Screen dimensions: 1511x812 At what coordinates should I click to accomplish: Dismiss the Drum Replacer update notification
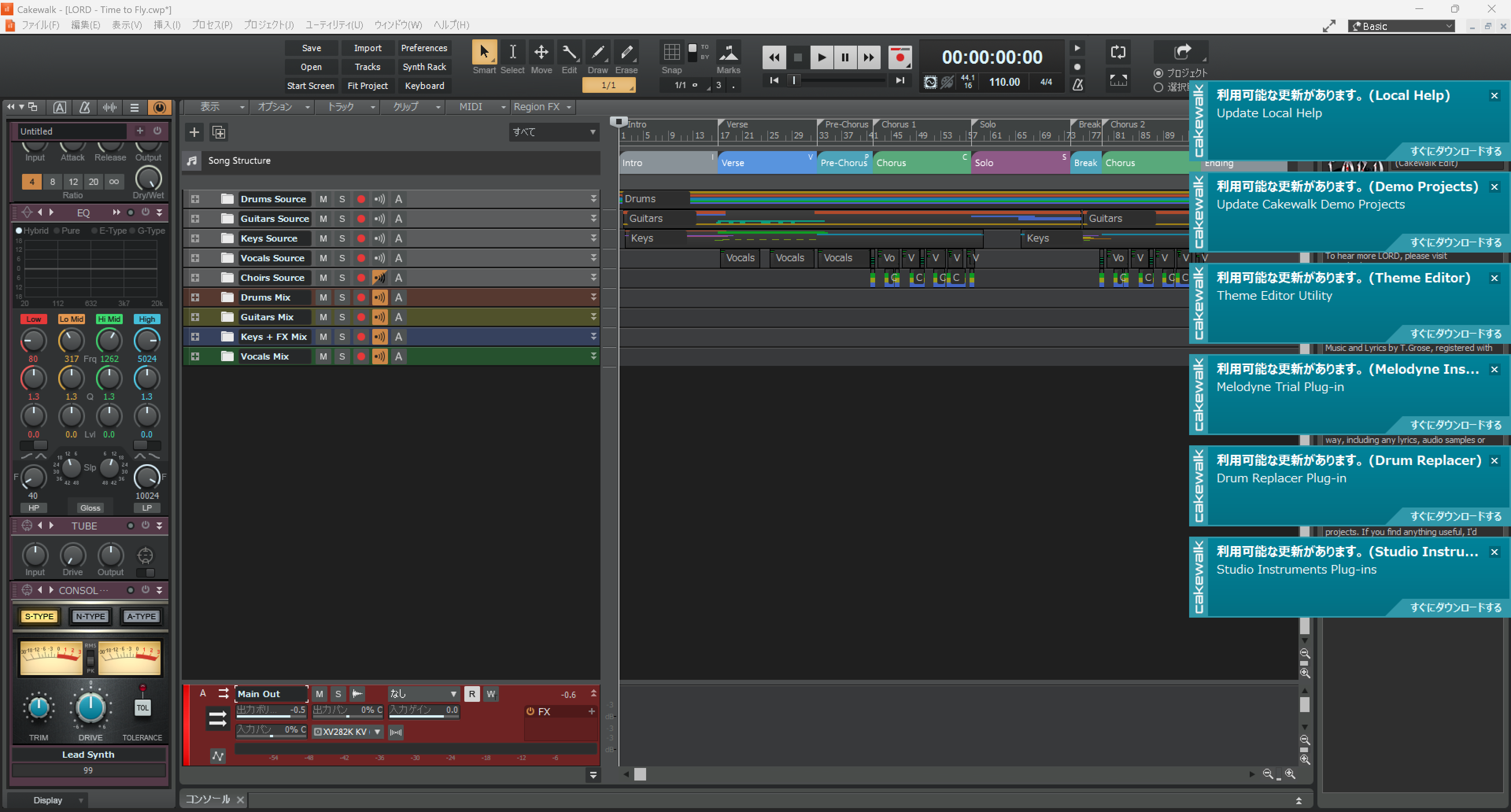point(1494,461)
